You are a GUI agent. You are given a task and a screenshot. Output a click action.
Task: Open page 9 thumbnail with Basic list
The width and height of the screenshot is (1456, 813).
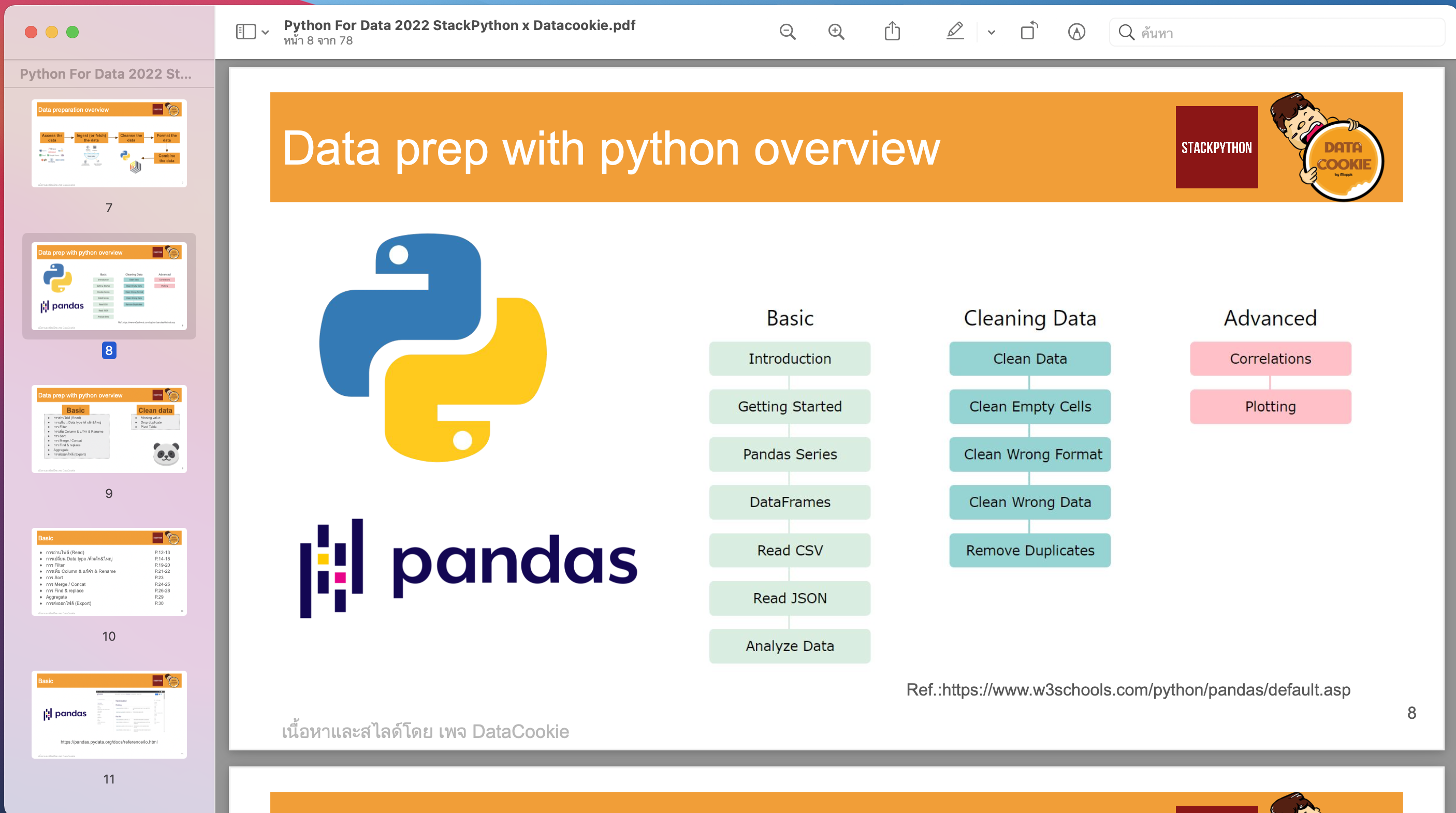(x=109, y=430)
